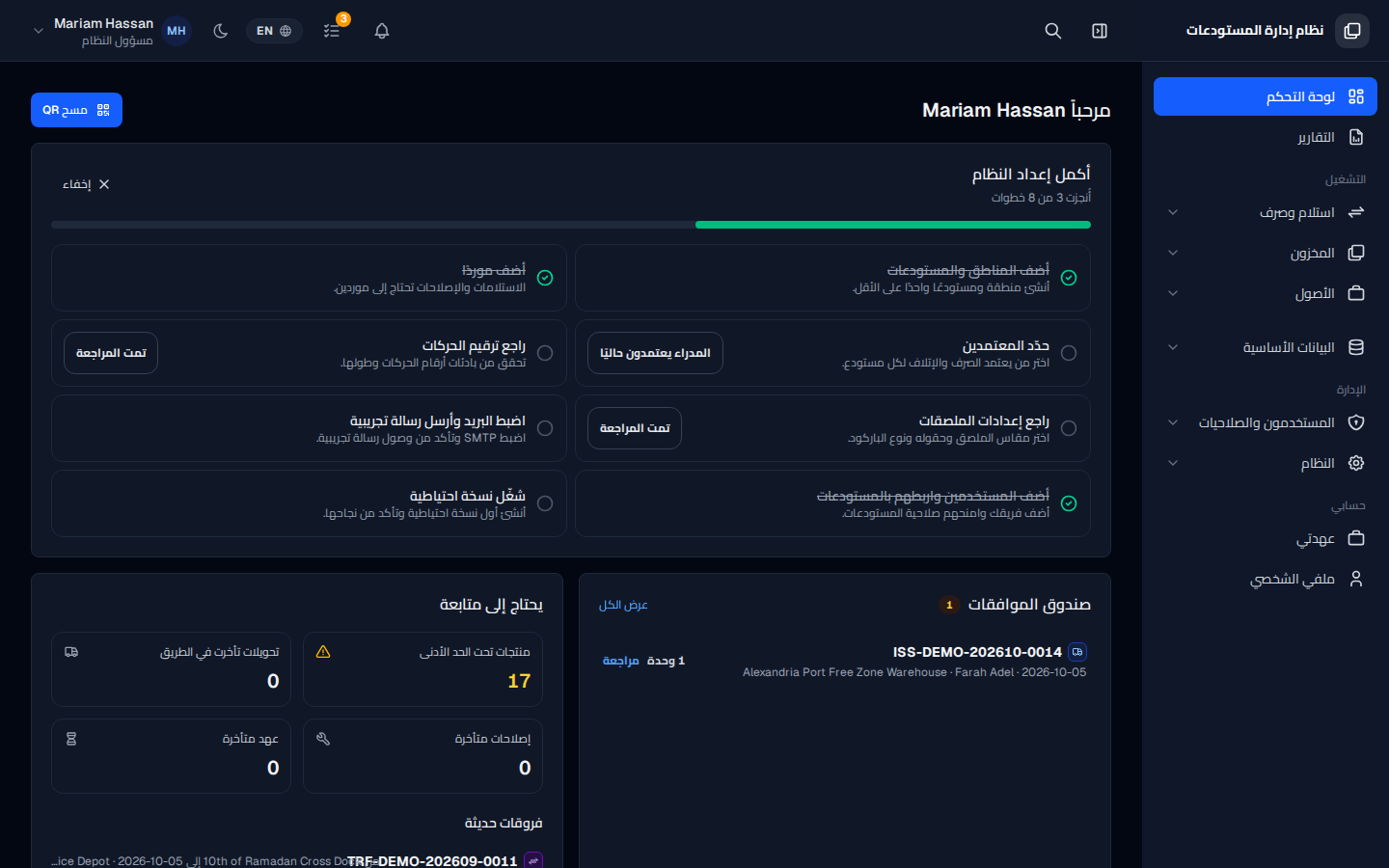Click the search magnifier icon
Screen dimensions: 1389x868
click(1053, 31)
